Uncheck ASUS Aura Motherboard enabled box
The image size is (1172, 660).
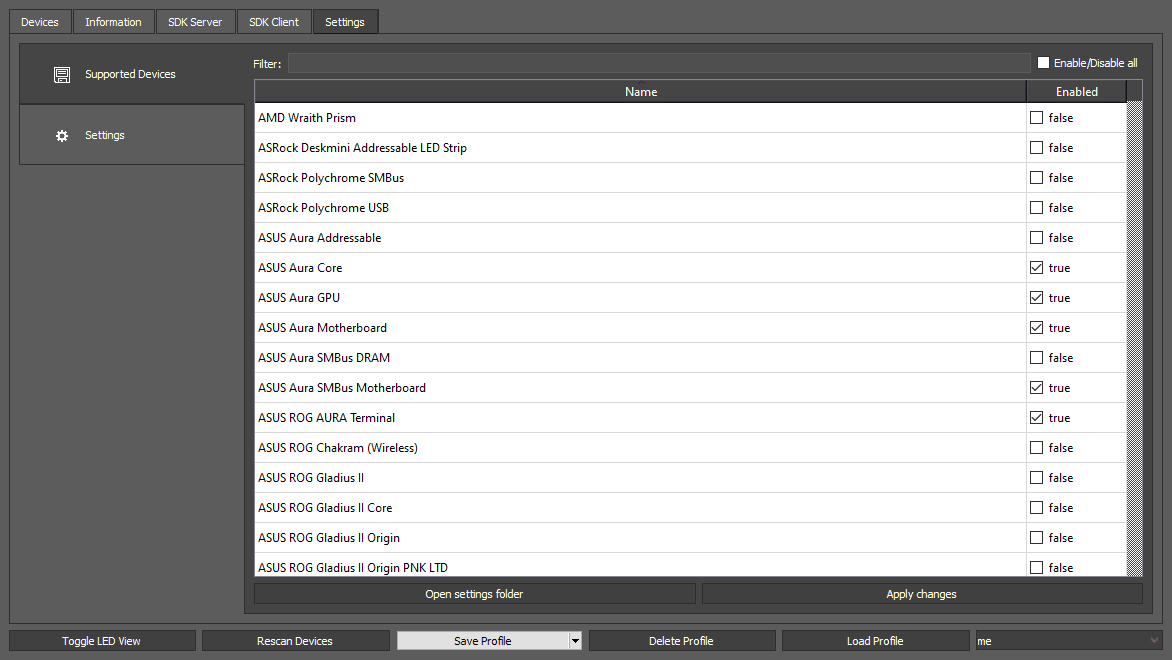(x=1036, y=327)
